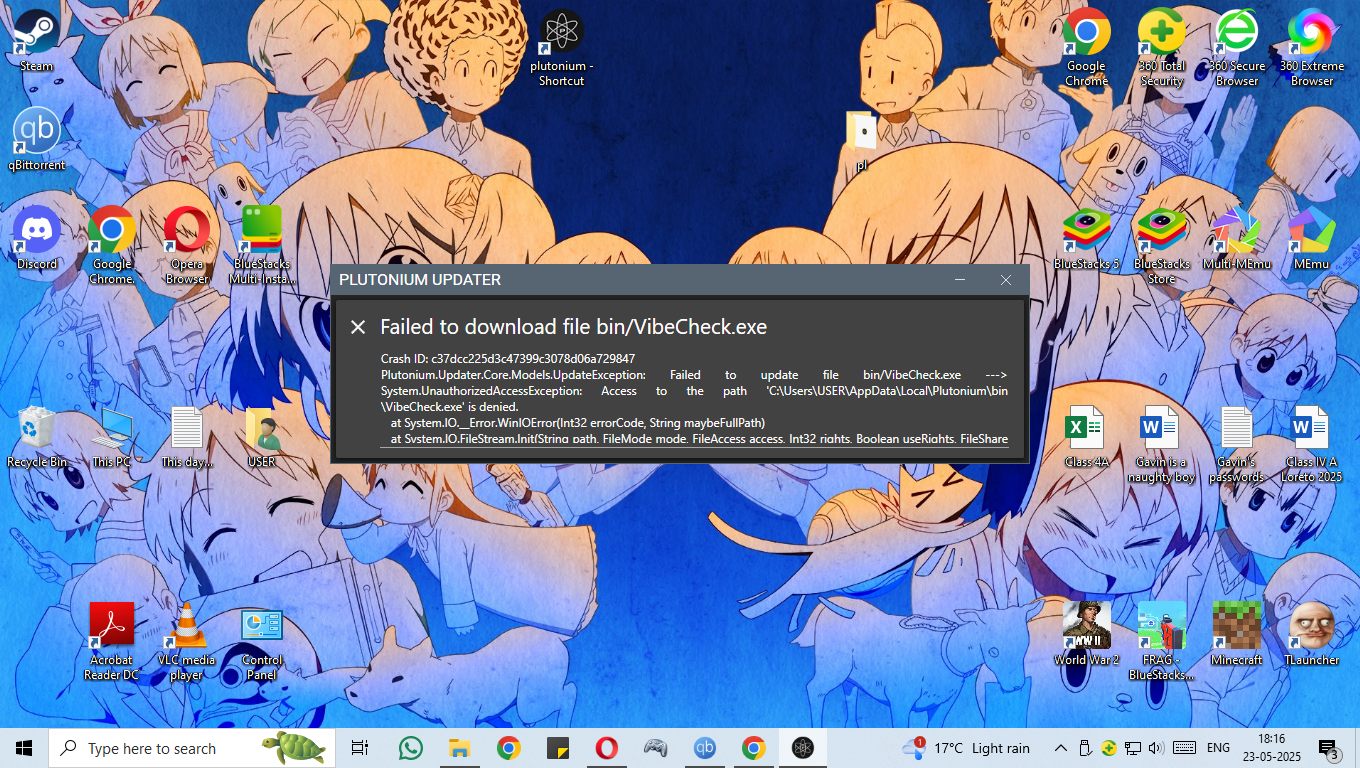Launch the World War 2 game shortcut

pos(1086,635)
